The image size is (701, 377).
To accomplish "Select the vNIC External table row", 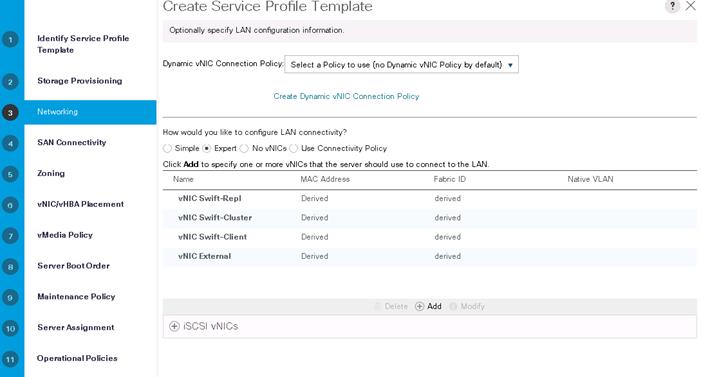I will click(429, 256).
